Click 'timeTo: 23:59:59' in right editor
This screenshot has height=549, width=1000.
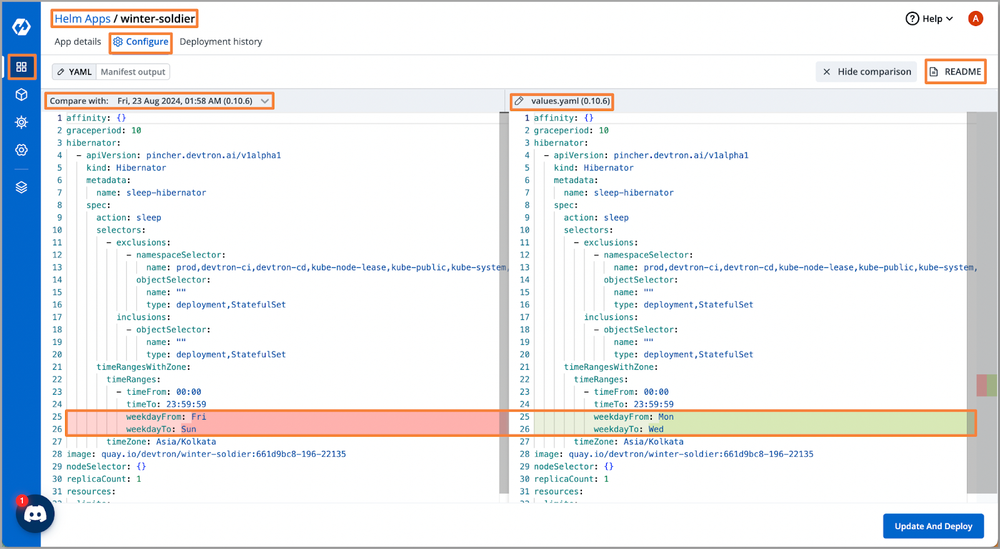coord(633,404)
